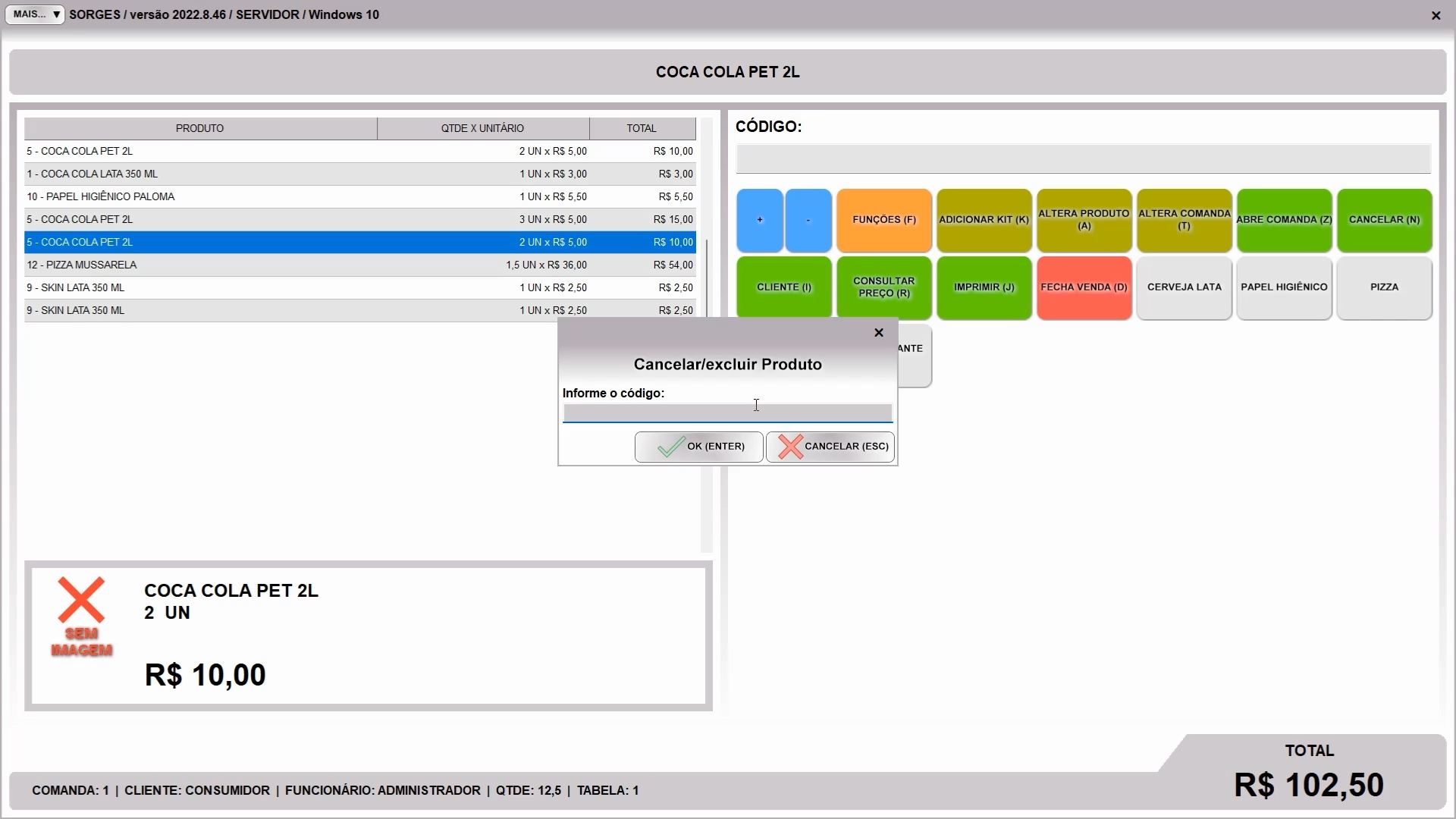Close the Cancelar/excluir Produto dialog
Viewport: 1456px width, 819px height.
click(x=879, y=333)
